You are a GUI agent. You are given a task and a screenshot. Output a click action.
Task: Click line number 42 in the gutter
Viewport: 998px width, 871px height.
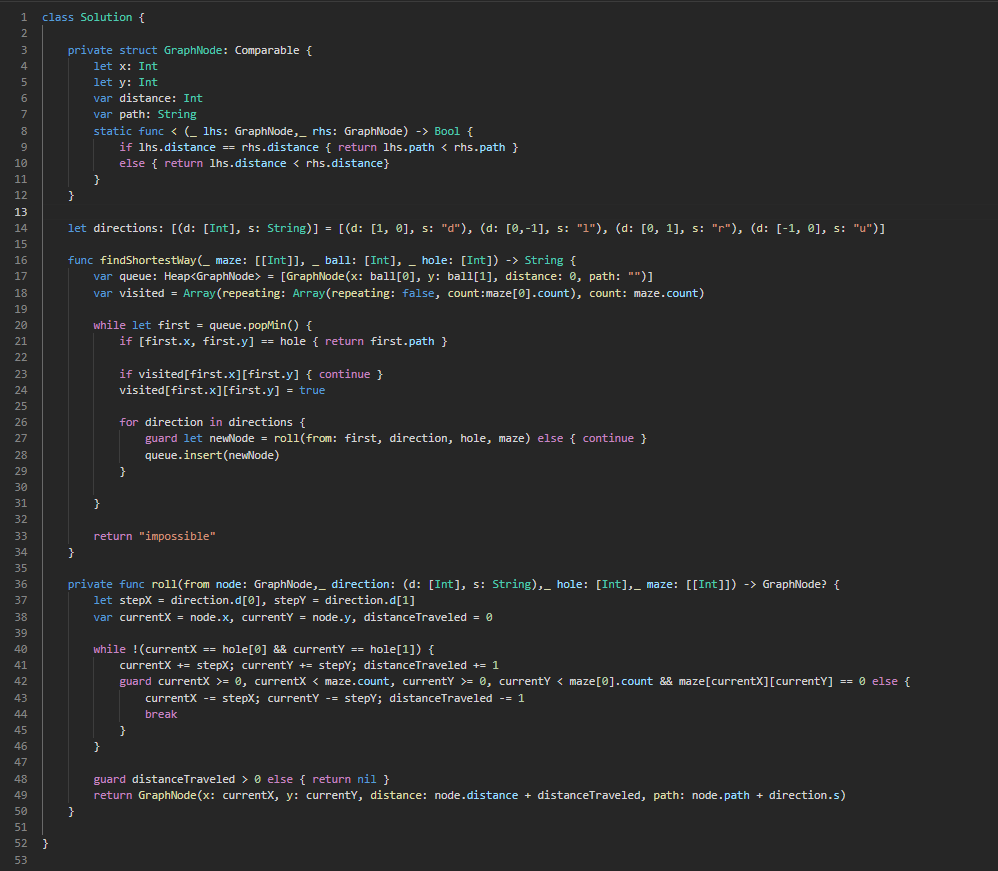coord(21,681)
